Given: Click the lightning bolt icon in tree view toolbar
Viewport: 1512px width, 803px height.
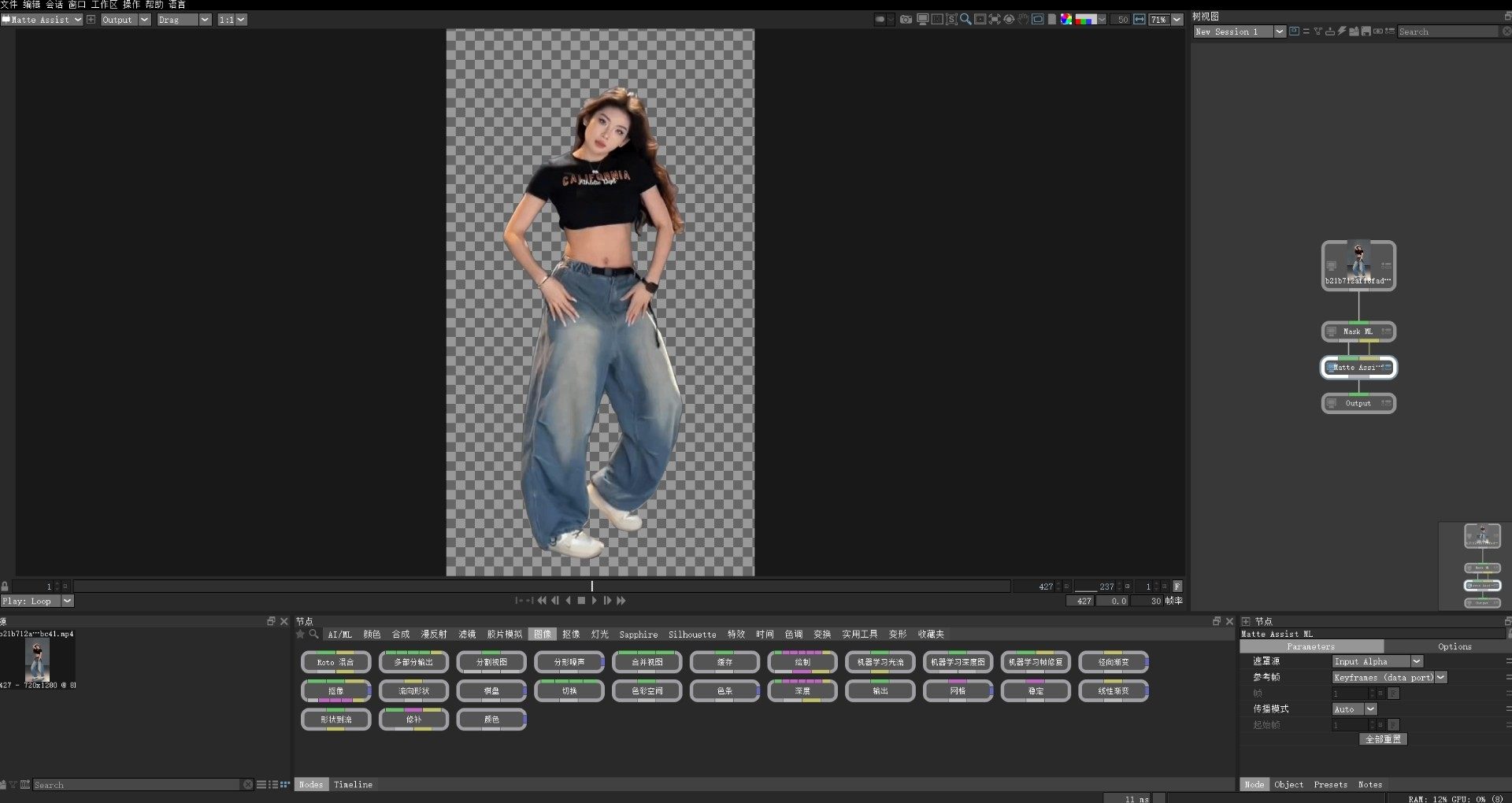Looking at the screenshot, I should [1342, 31].
